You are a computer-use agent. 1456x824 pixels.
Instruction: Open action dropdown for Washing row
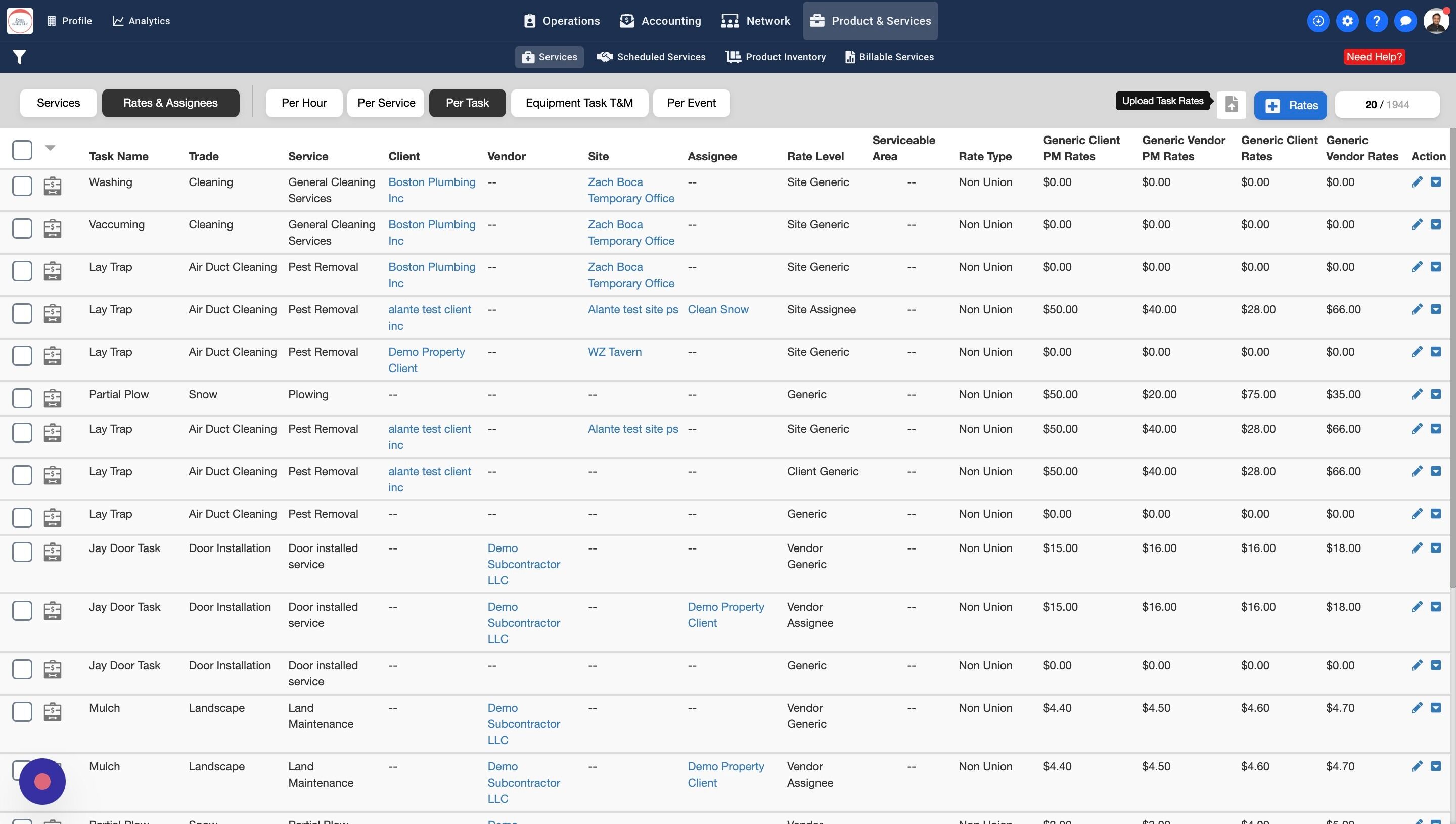[1436, 182]
